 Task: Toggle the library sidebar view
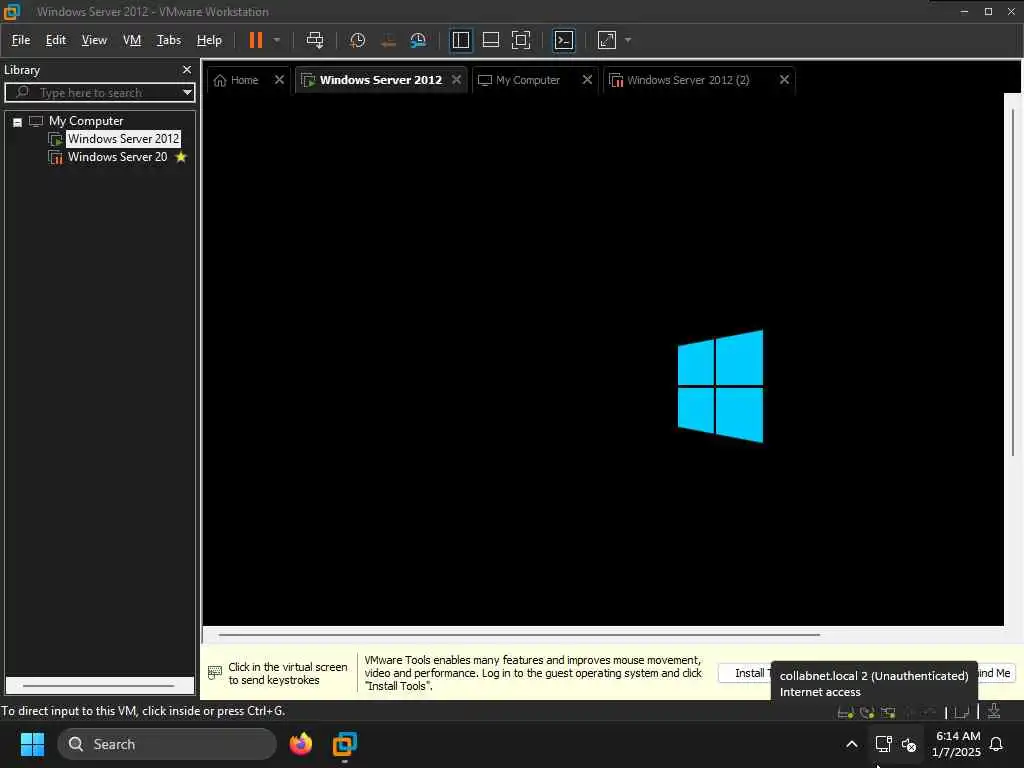tap(460, 40)
